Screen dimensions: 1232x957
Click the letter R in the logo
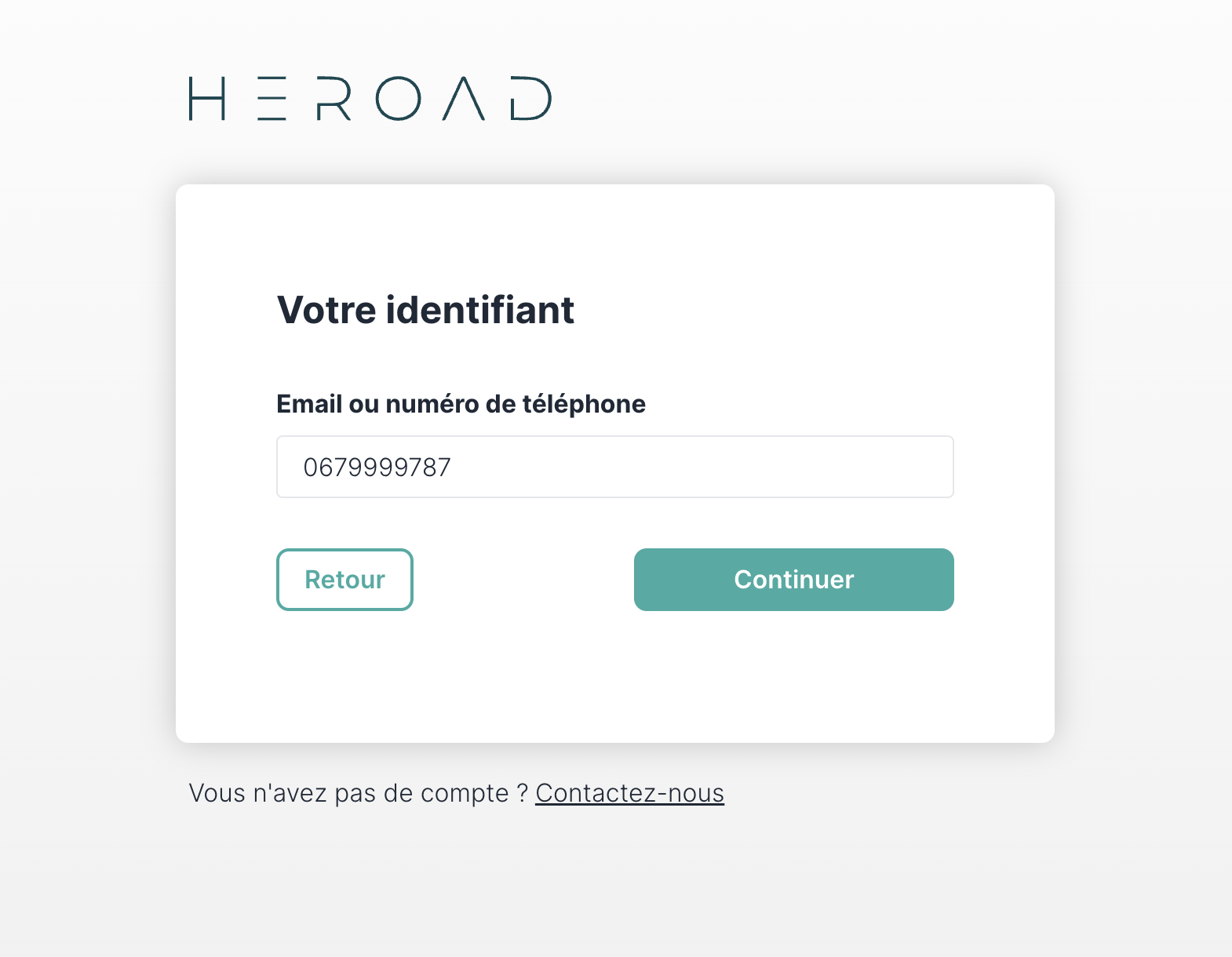pyautogui.click(x=334, y=98)
